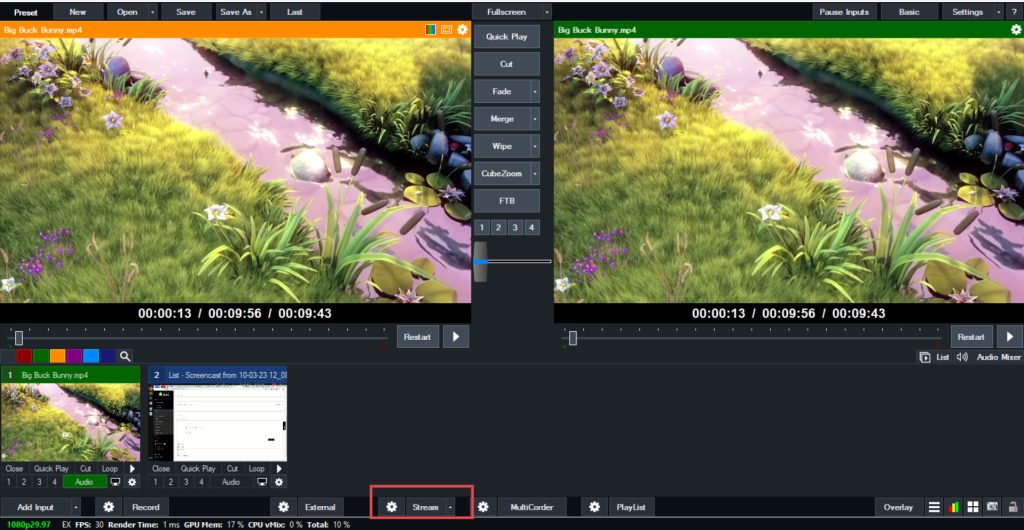
Task: Click the transition T-bar slider
Action: pyautogui.click(x=481, y=262)
